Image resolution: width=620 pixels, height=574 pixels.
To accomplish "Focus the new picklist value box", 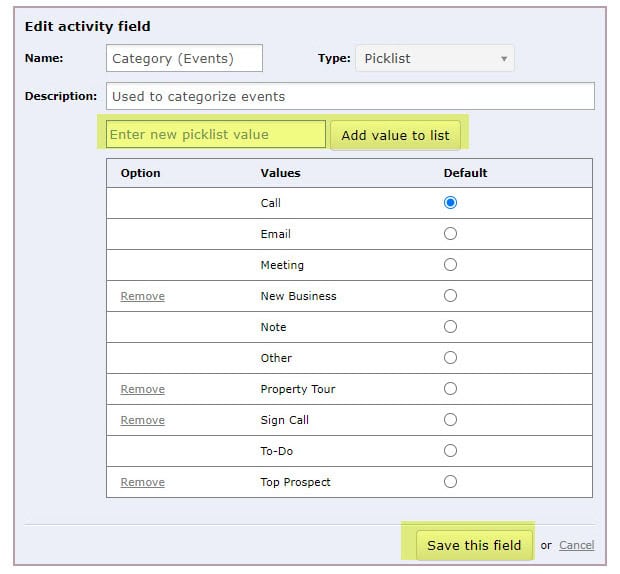I will tap(215, 134).
